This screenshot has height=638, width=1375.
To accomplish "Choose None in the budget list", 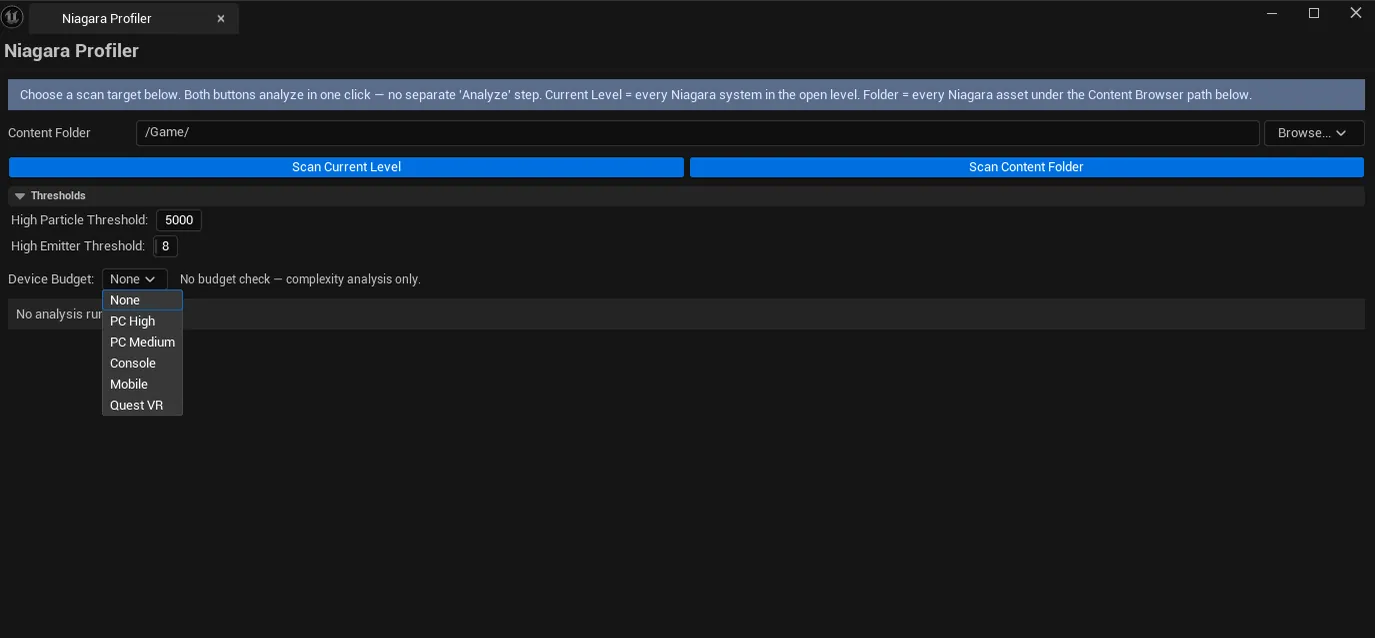I will pos(142,300).
